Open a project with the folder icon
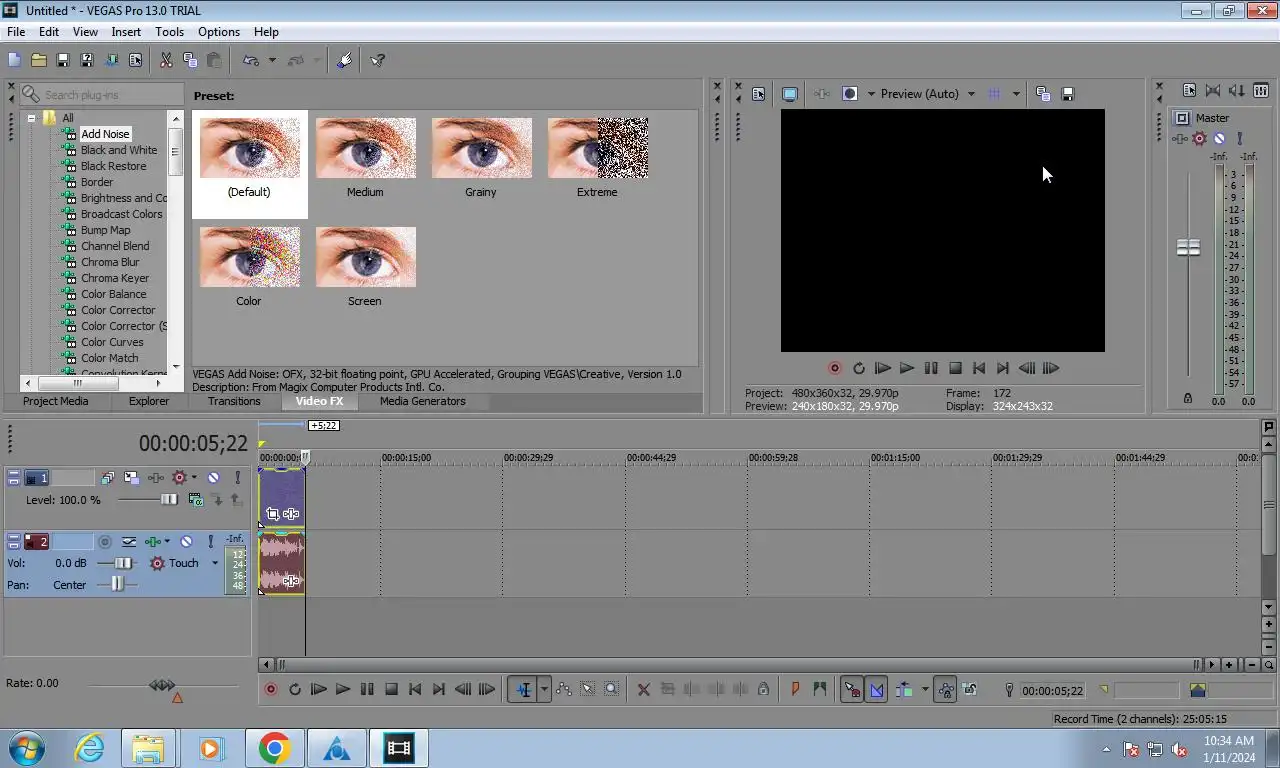Image resolution: width=1280 pixels, height=768 pixels. pyautogui.click(x=39, y=60)
